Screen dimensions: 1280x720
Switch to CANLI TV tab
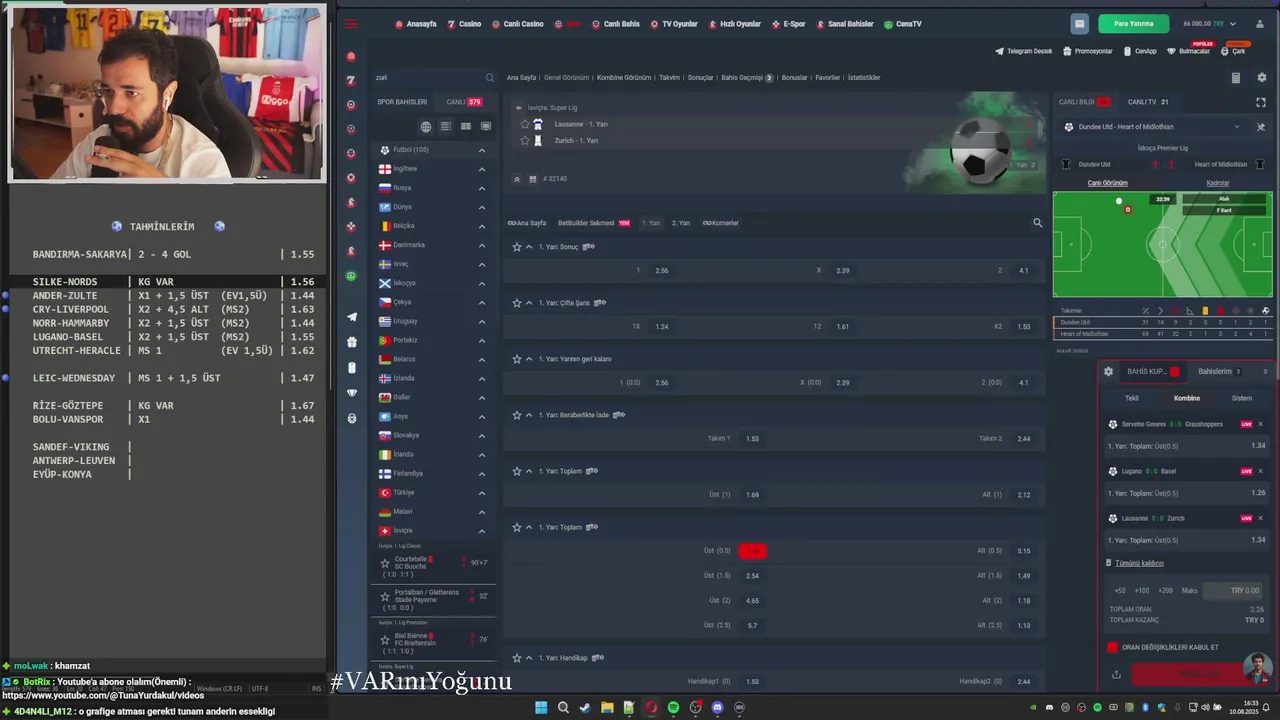pos(1148,102)
